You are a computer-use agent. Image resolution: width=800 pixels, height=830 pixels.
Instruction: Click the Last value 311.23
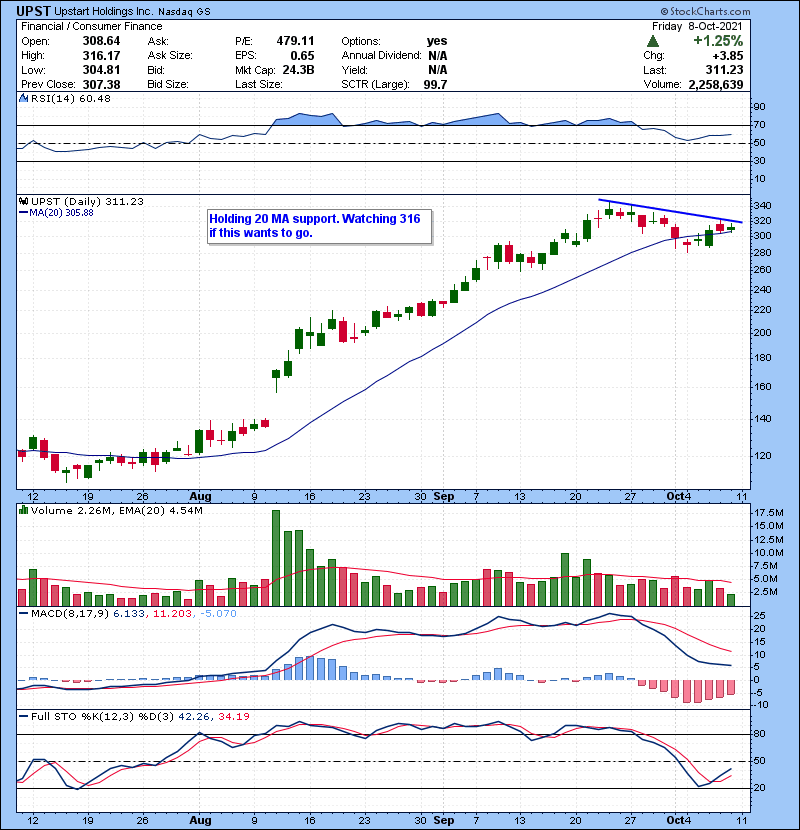tap(724, 70)
